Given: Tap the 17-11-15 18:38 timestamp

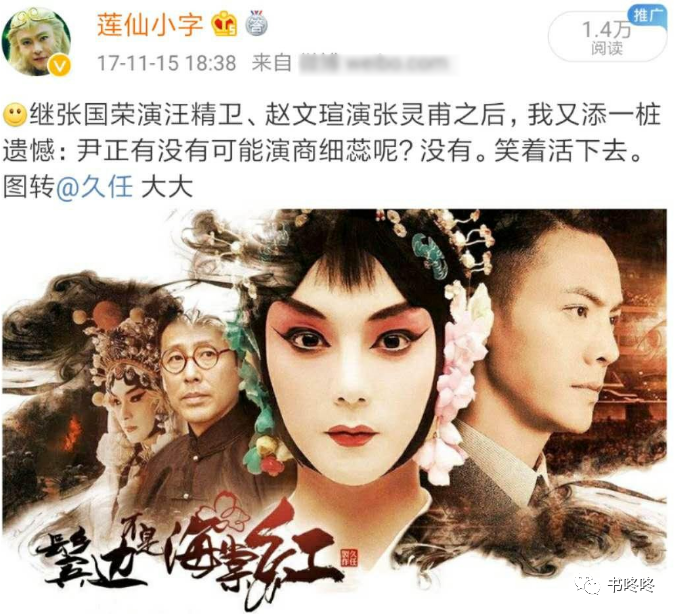Looking at the screenshot, I should (167, 63).
